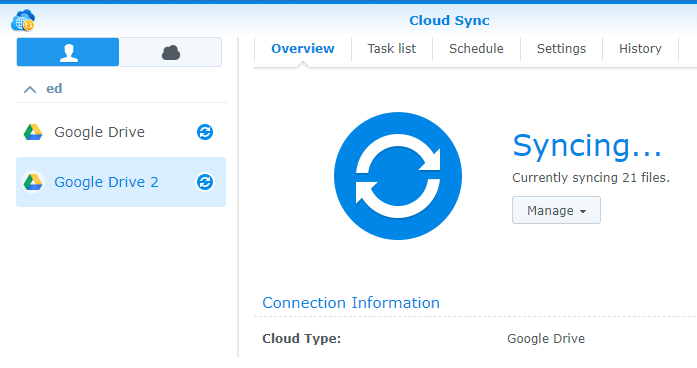The width and height of the screenshot is (697, 368).
Task: Select the Google Drive connection
Action: 121,132
